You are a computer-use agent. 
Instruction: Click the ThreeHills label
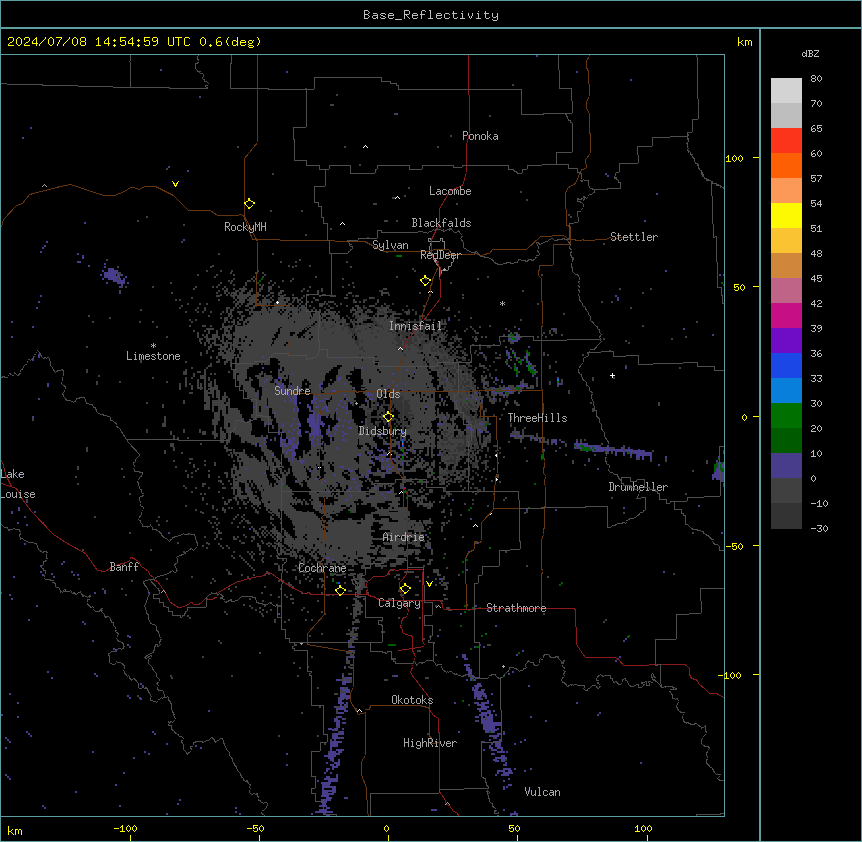(537, 418)
